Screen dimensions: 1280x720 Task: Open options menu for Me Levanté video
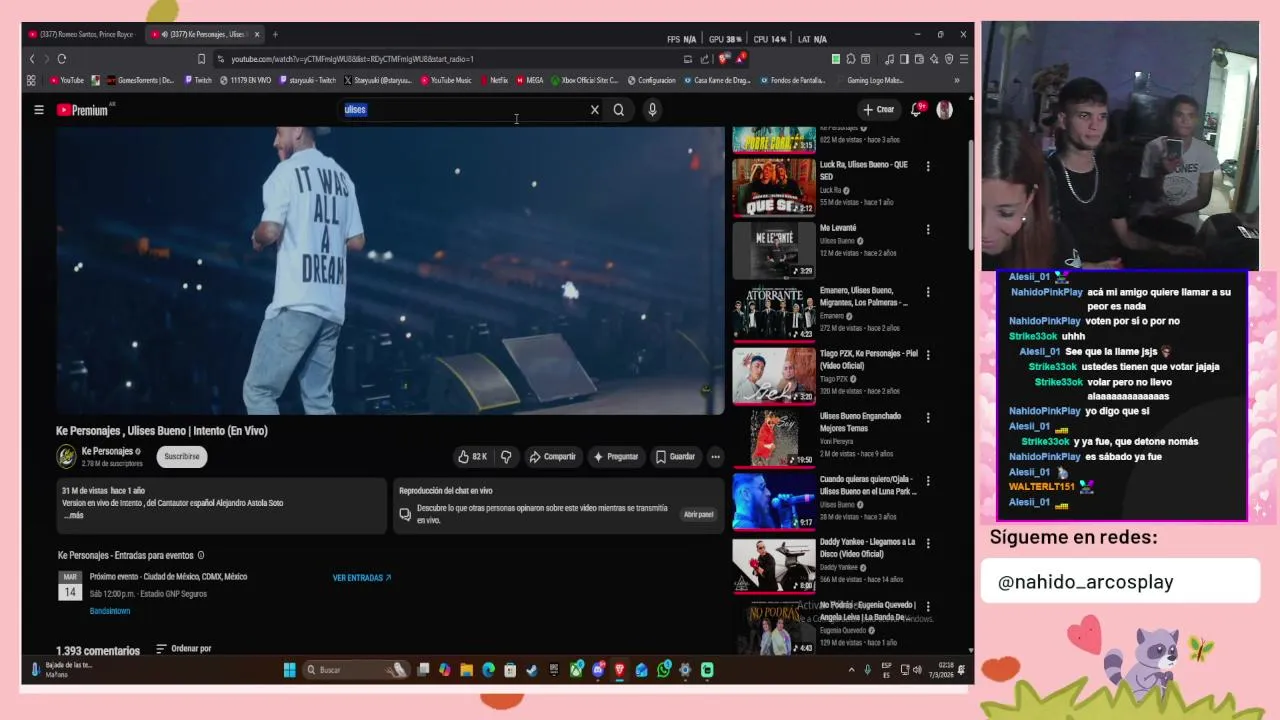(x=928, y=230)
